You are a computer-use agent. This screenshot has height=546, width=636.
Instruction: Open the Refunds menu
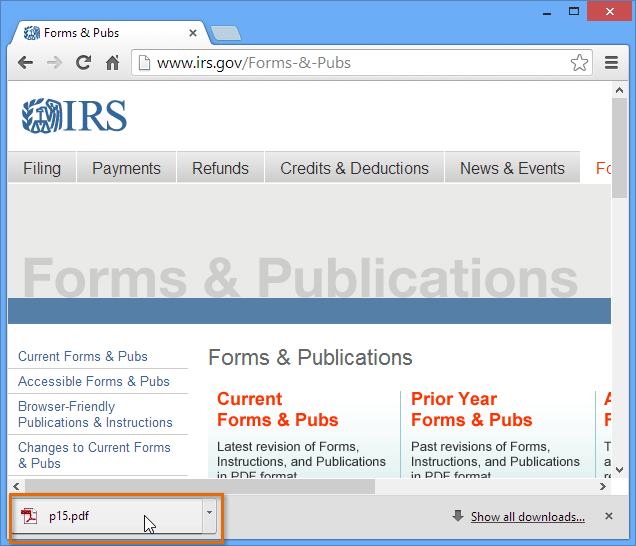(x=220, y=168)
